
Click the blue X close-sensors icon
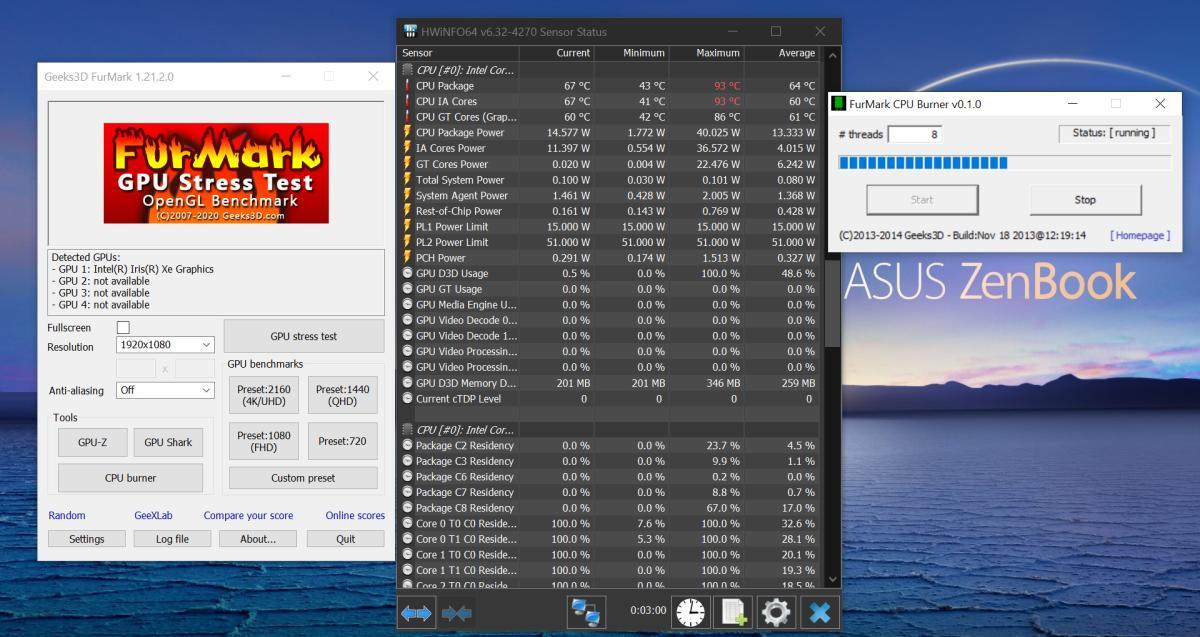(x=819, y=612)
